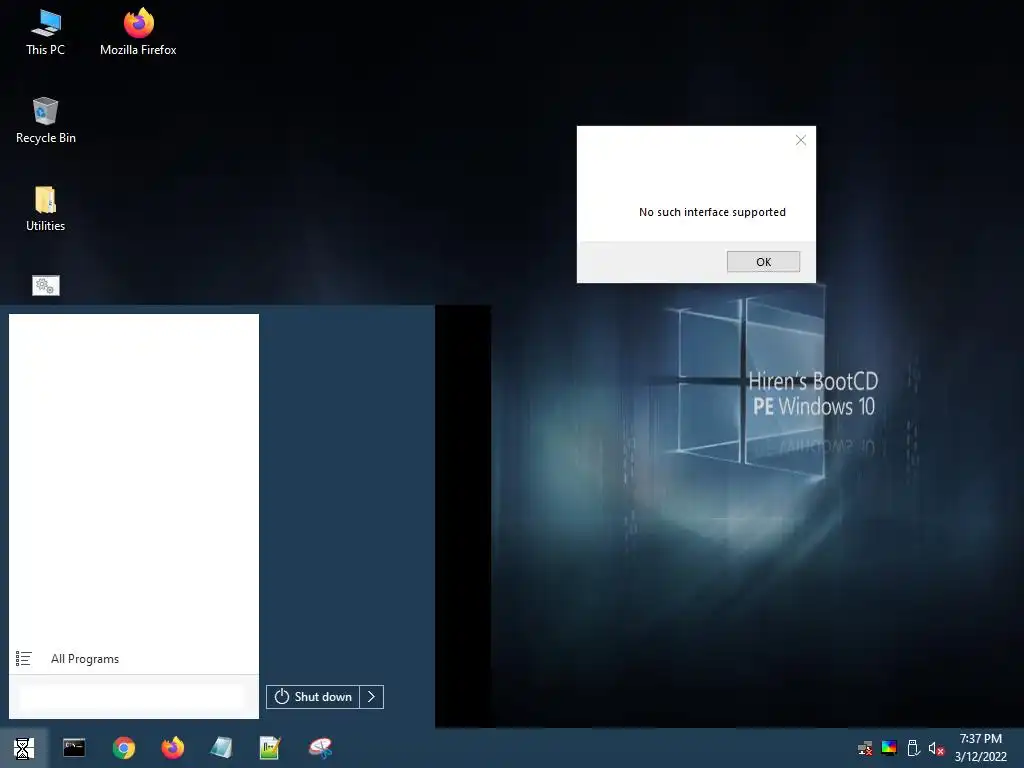Click the Start button hourglass icon
The width and height of the screenshot is (1024, 768).
[x=24, y=748]
